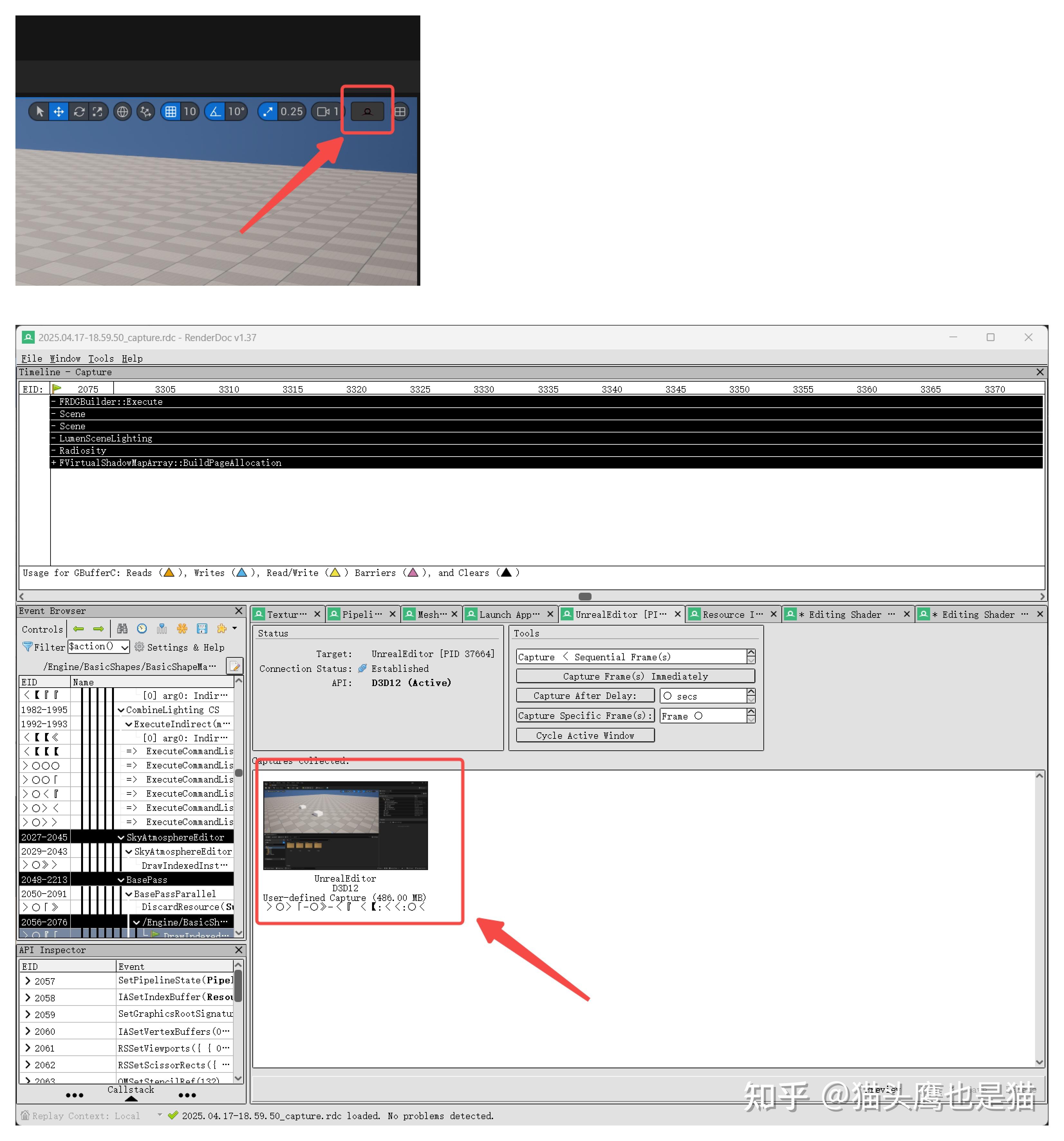This screenshot has height=1141, width=1064.
Task: Open the find events binoculars icon
Action: (x=122, y=629)
